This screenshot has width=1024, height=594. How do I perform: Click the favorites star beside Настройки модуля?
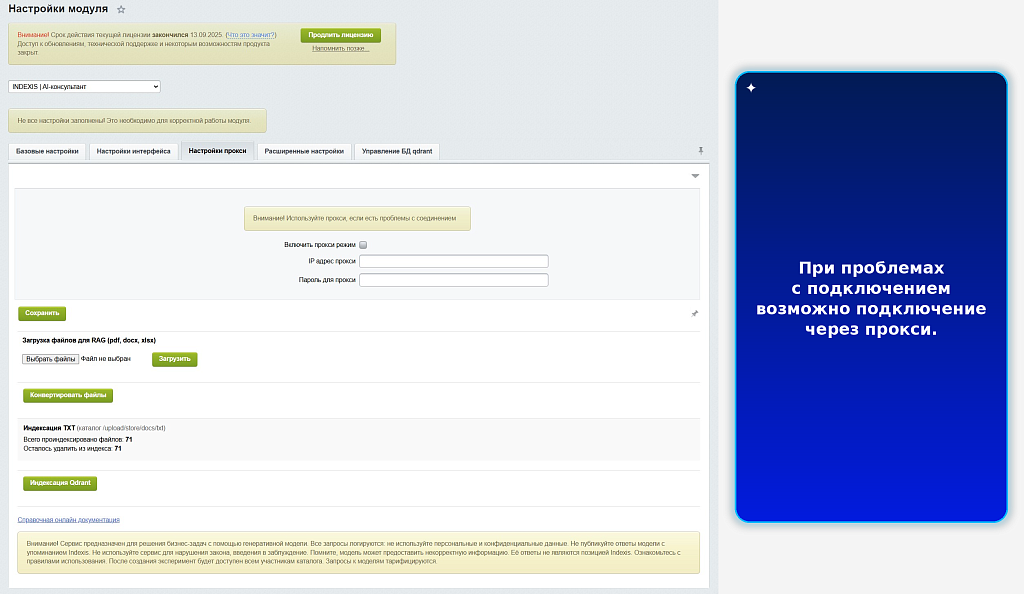pos(121,10)
